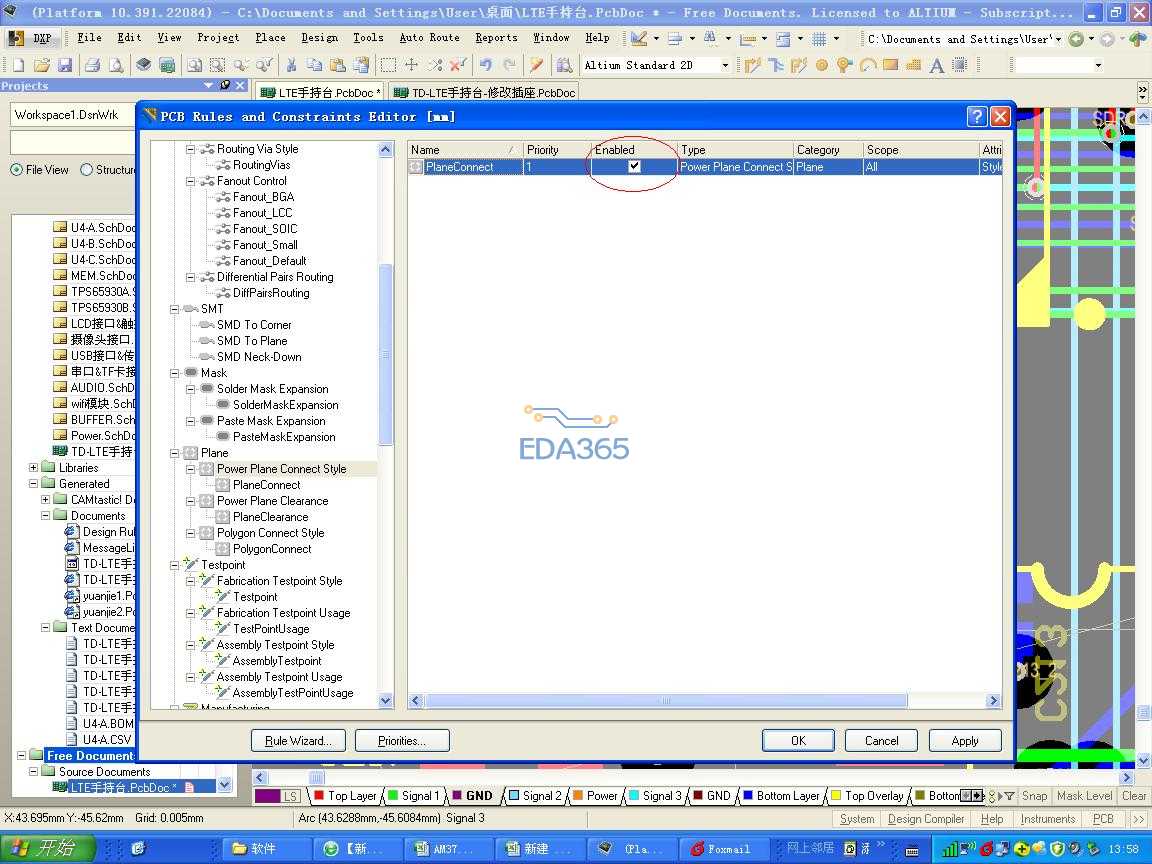Image resolution: width=1152 pixels, height=864 pixels.
Task: Click the Priorities button
Action: click(402, 741)
